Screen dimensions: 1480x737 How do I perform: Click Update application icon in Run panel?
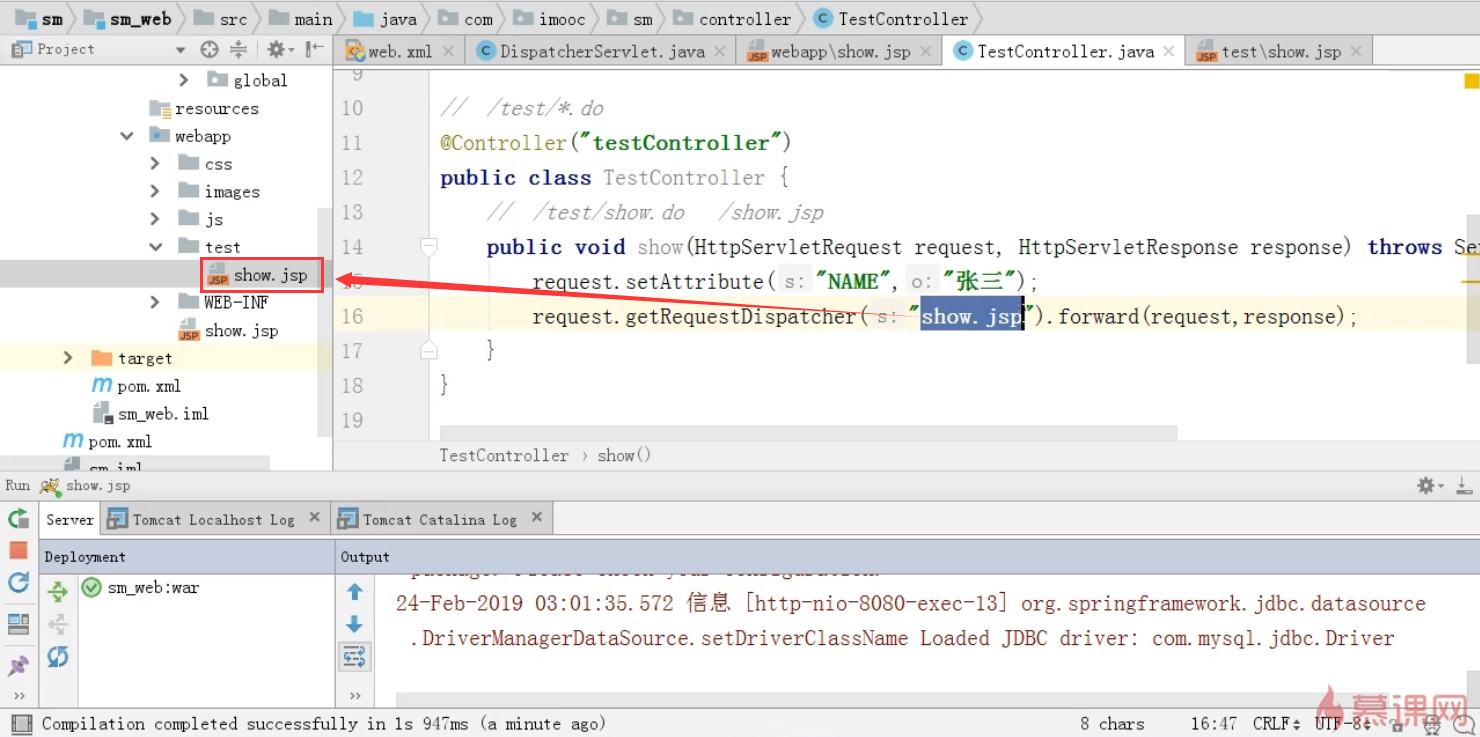coord(18,582)
